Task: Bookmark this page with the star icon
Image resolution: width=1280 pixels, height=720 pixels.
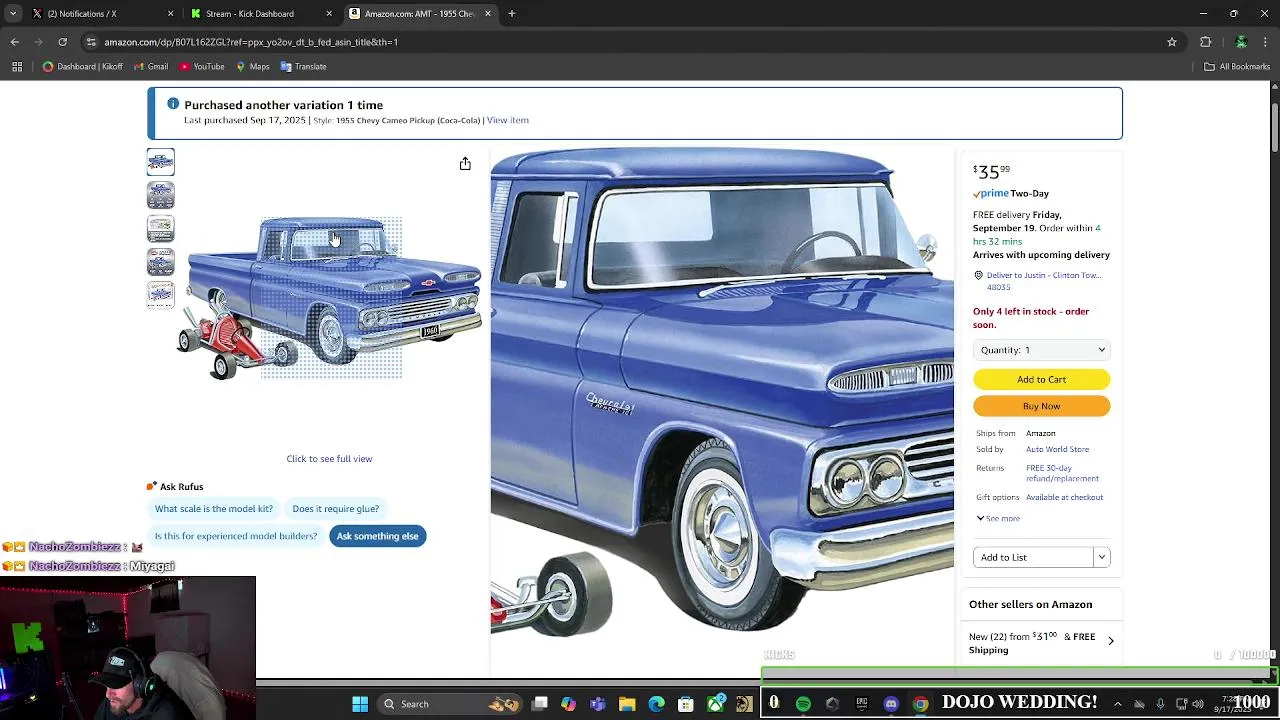Action: click(x=1172, y=42)
